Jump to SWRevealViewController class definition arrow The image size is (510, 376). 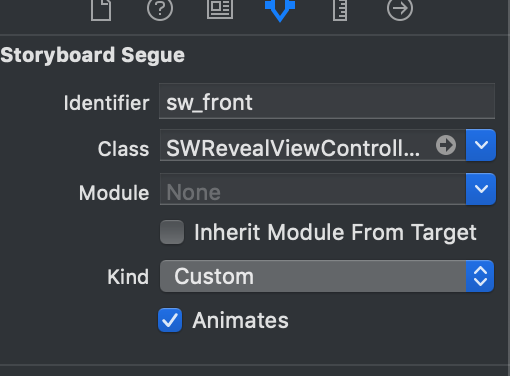click(x=446, y=145)
